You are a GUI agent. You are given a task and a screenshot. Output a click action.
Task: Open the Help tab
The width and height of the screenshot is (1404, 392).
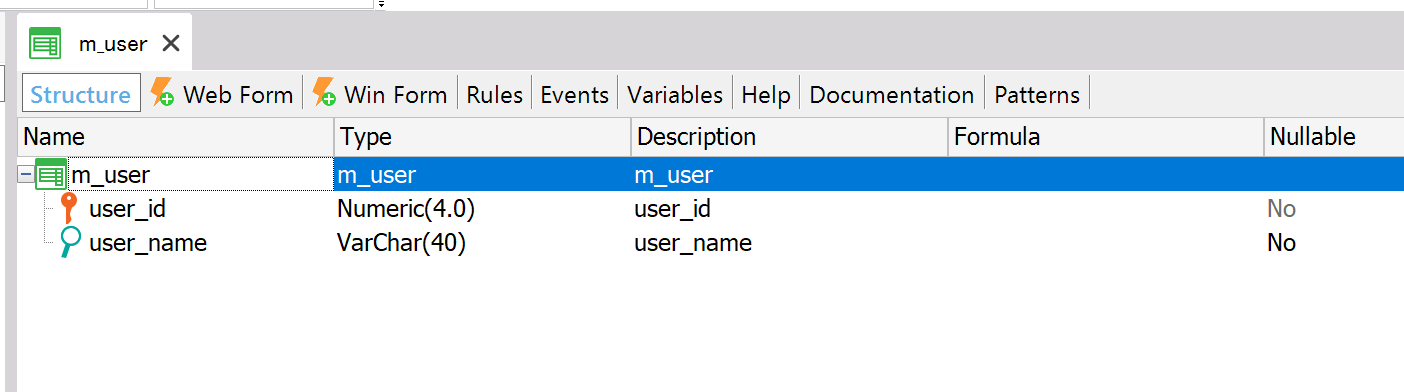(766, 95)
